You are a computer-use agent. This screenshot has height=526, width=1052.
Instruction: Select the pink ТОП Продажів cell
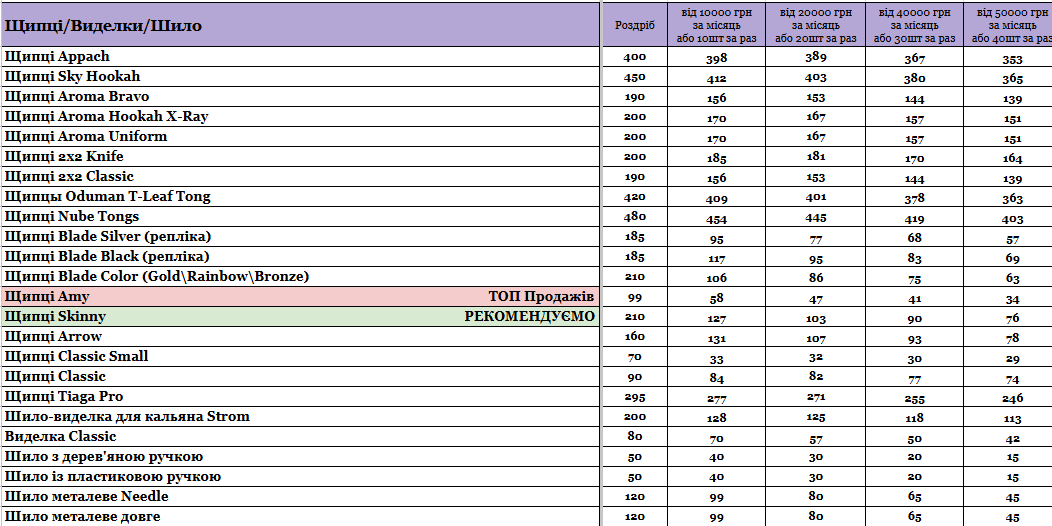[x=541, y=297]
